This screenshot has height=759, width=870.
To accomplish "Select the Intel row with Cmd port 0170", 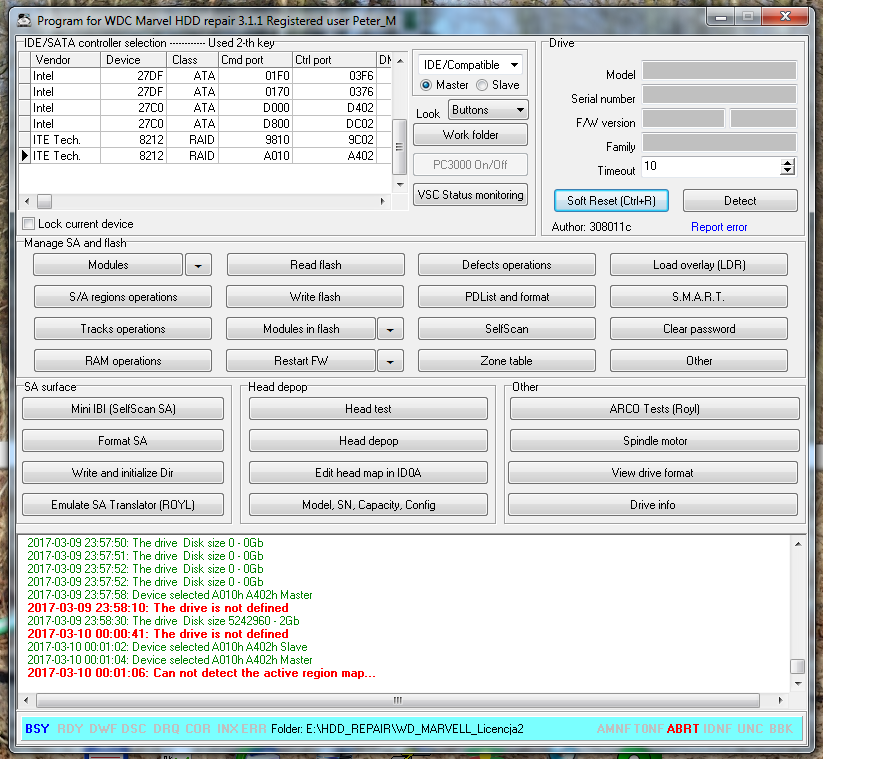I will pos(205,92).
